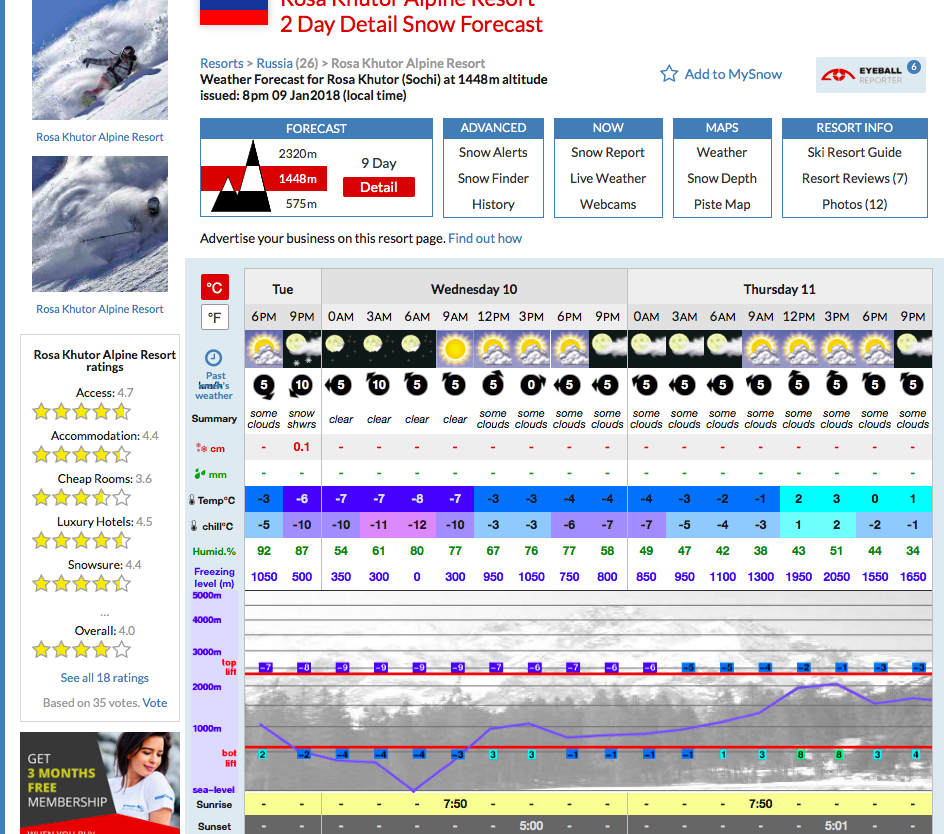This screenshot has height=834, width=944.
Task: Open the Eyeball Reporter badge
Action: (871, 75)
